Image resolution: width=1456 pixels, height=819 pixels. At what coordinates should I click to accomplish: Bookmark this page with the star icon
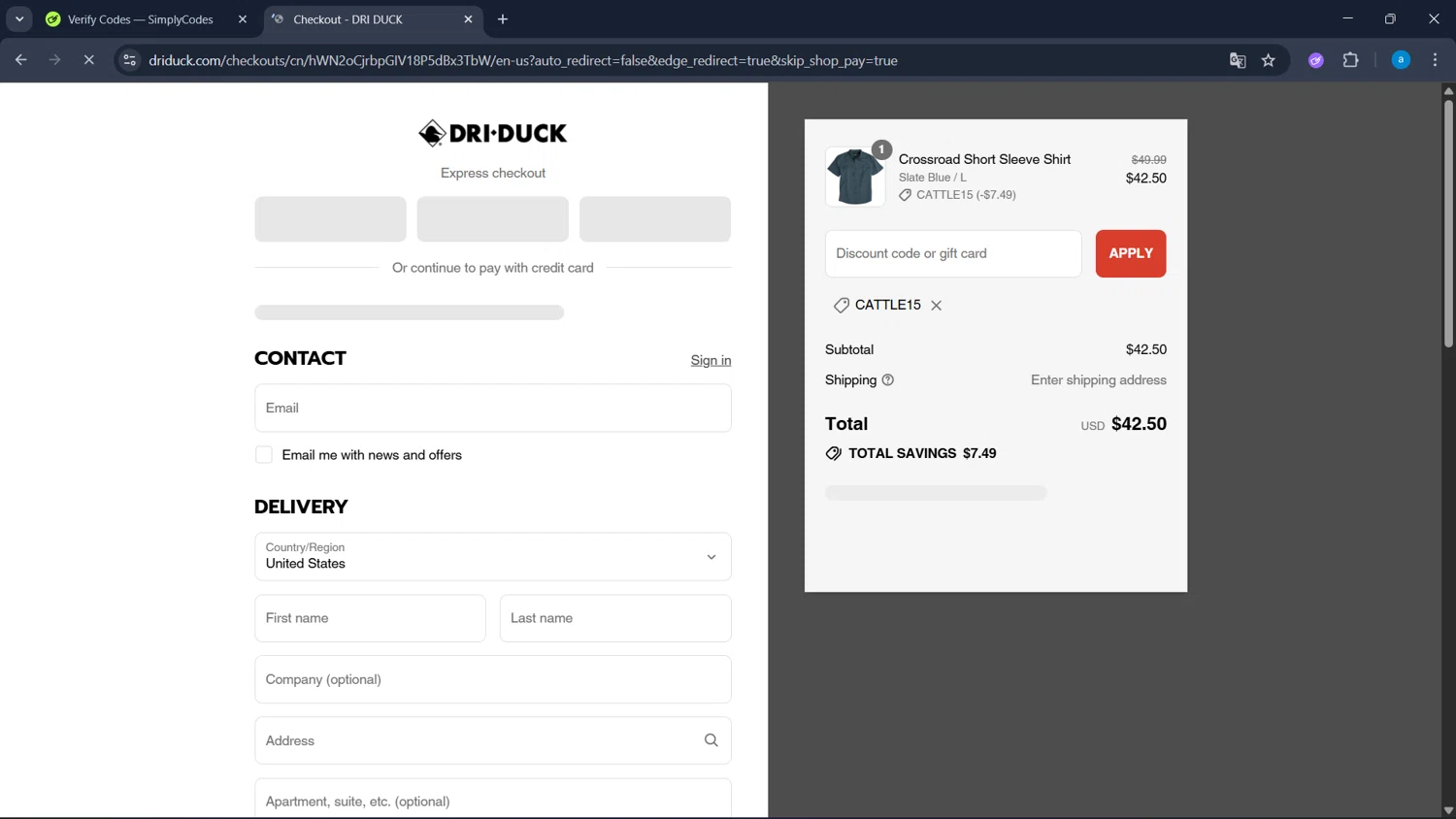pyautogui.click(x=1269, y=60)
